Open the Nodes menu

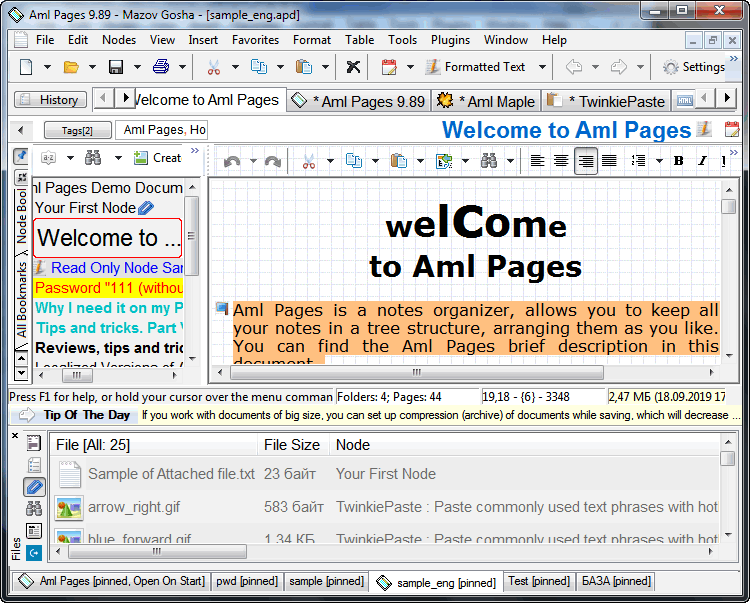coord(119,40)
